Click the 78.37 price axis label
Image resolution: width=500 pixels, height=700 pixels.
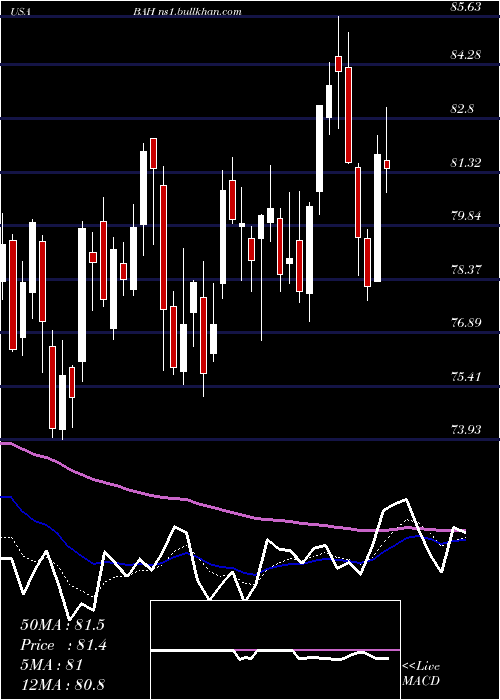[x=466, y=270]
